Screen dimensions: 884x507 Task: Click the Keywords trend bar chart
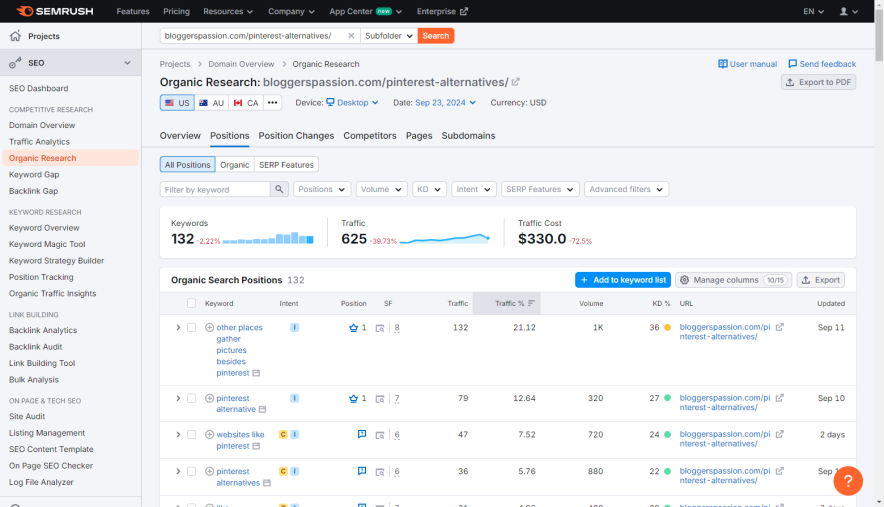(268, 238)
